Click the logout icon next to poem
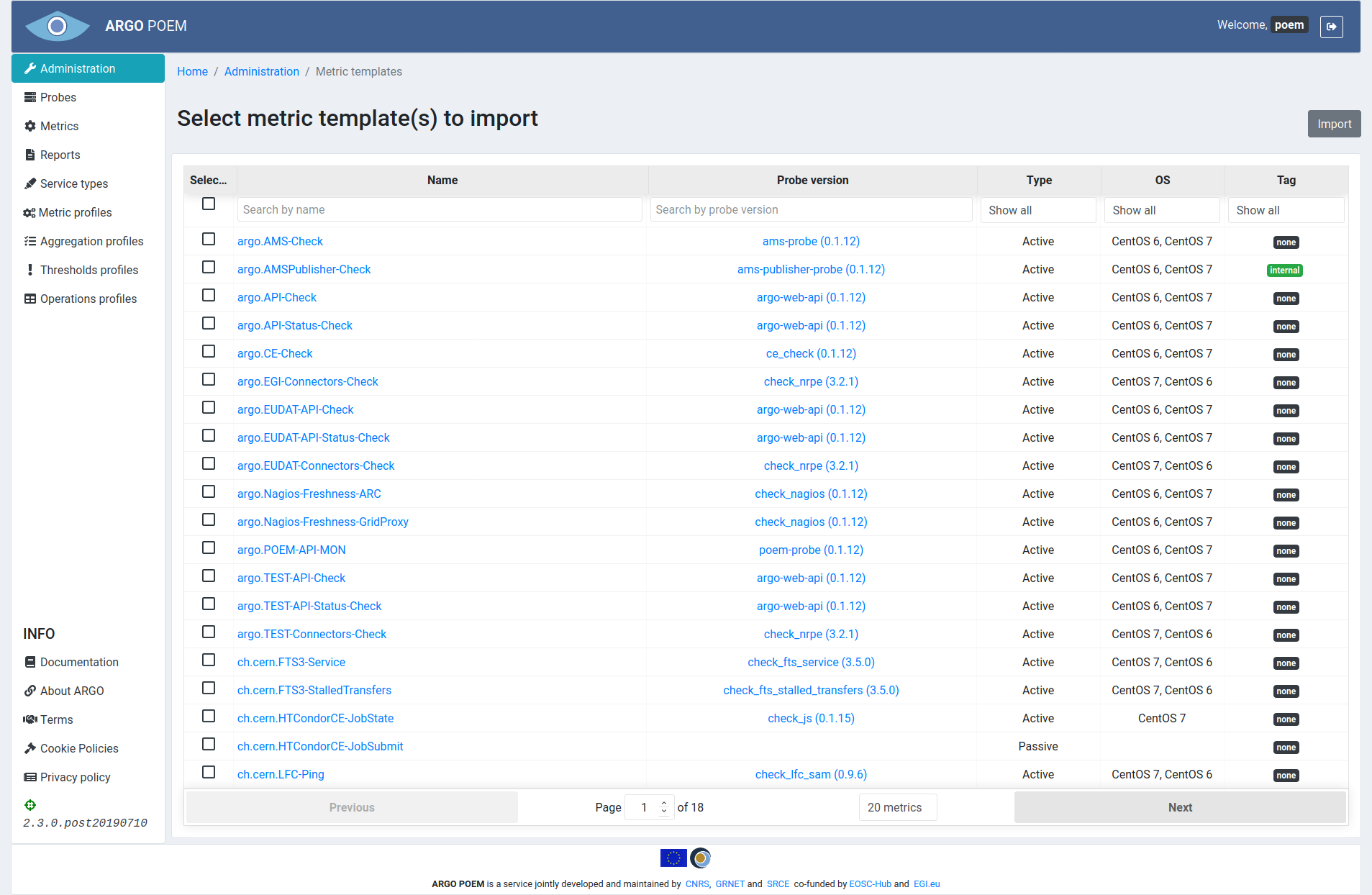This screenshot has height=895, width=1372. pos(1331,27)
